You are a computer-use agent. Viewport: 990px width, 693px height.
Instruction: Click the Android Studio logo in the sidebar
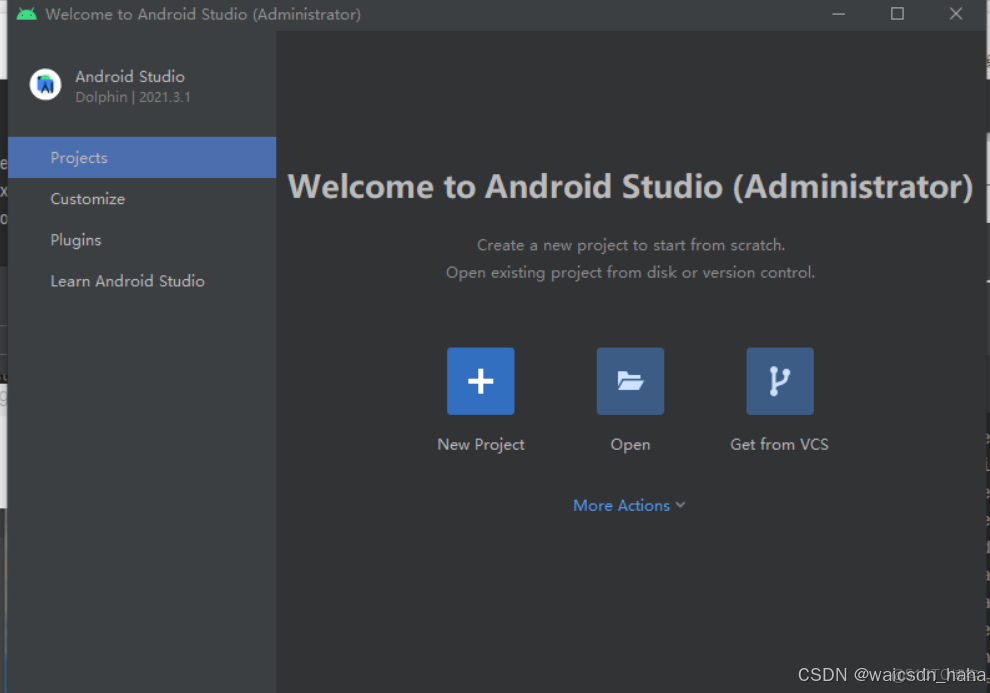pos(44,84)
